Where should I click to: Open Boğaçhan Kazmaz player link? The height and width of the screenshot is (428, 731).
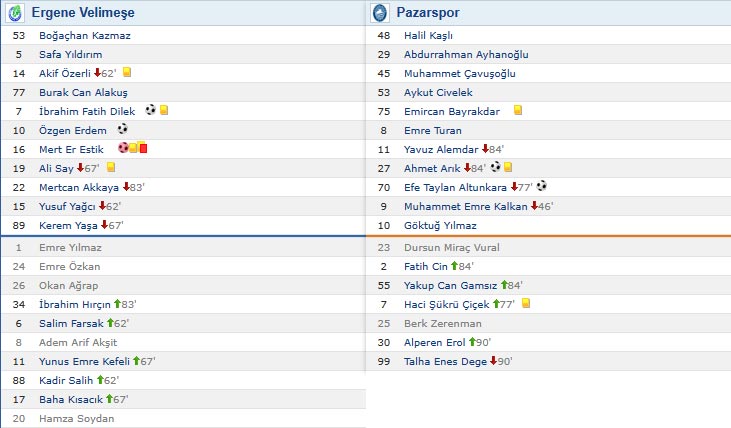click(x=84, y=35)
